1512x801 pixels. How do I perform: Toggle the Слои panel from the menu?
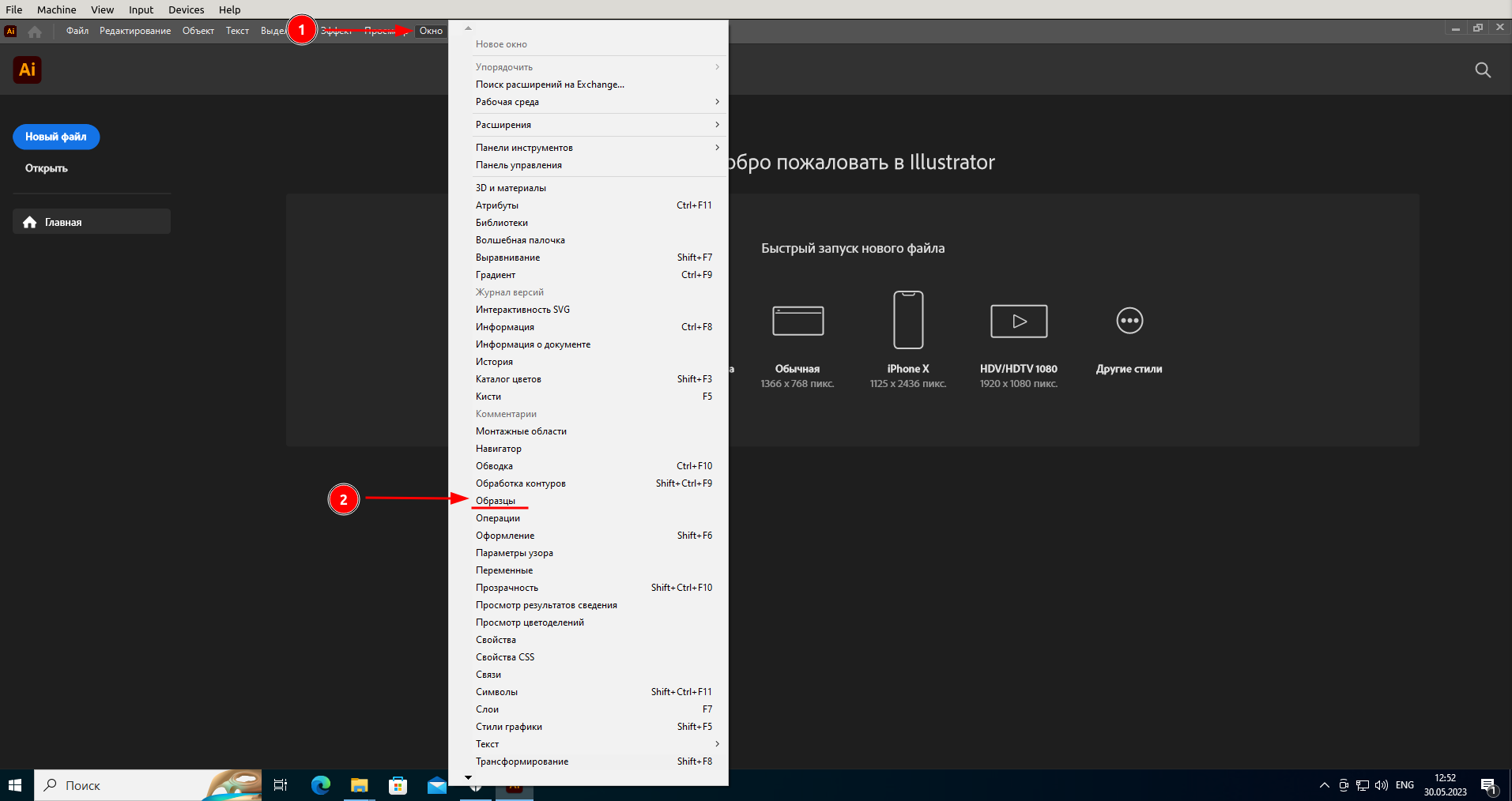488,709
